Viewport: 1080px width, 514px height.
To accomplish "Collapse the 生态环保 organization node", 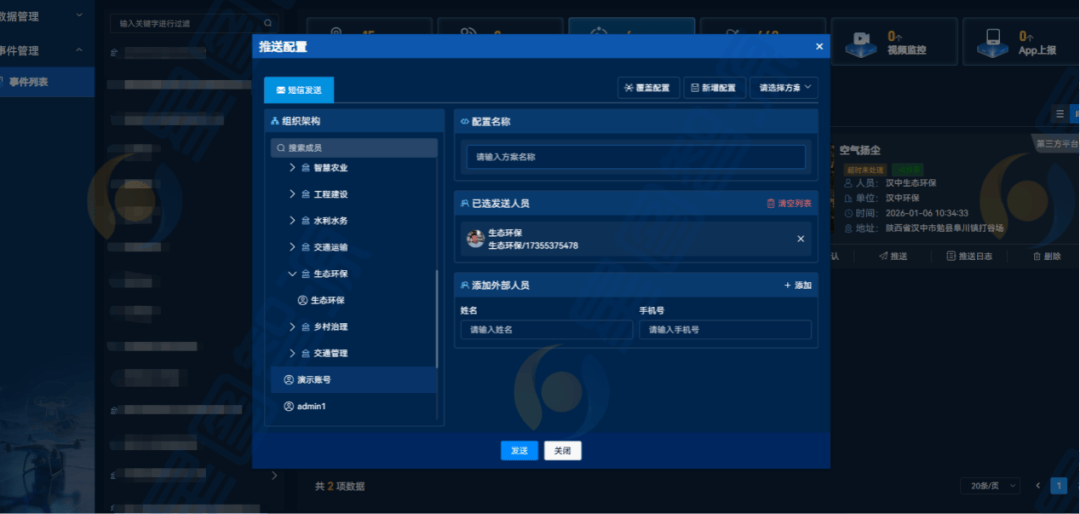I will click(x=292, y=273).
